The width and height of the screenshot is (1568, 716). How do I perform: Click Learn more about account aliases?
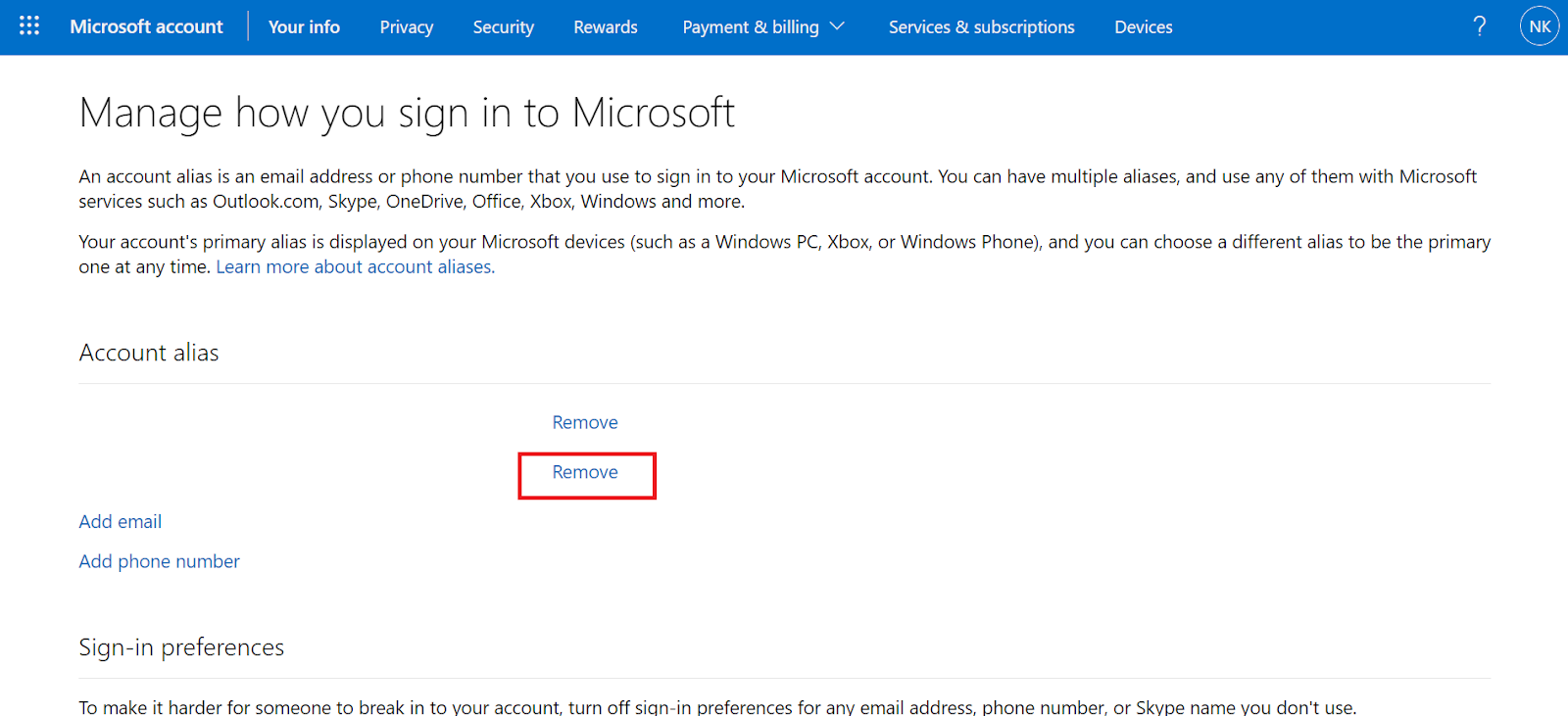355,266
